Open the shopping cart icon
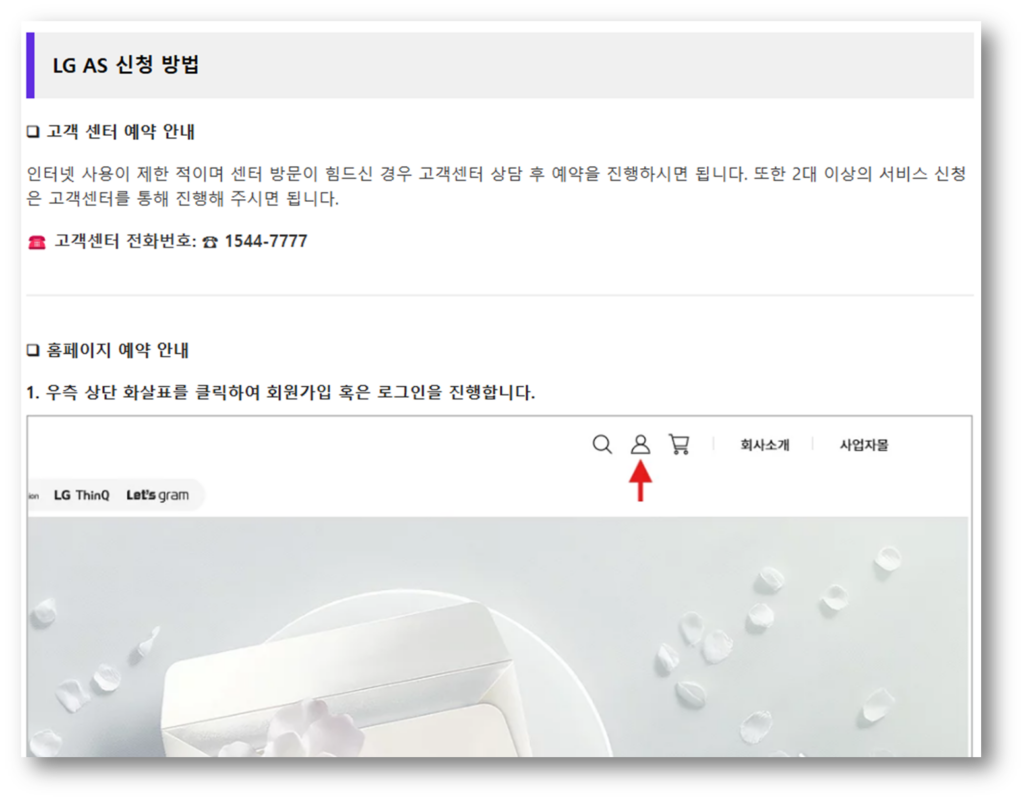1024x800 pixels. pyautogui.click(x=679, y=445)
